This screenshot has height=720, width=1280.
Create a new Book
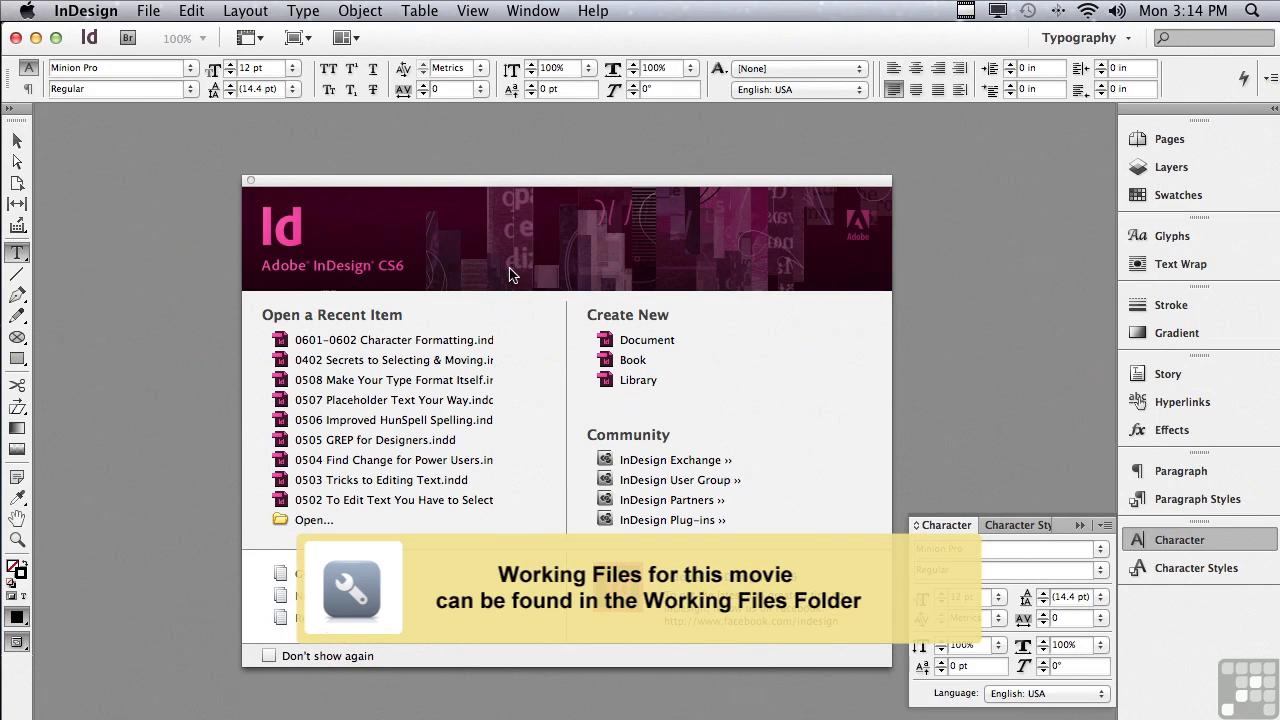point(633,360)
